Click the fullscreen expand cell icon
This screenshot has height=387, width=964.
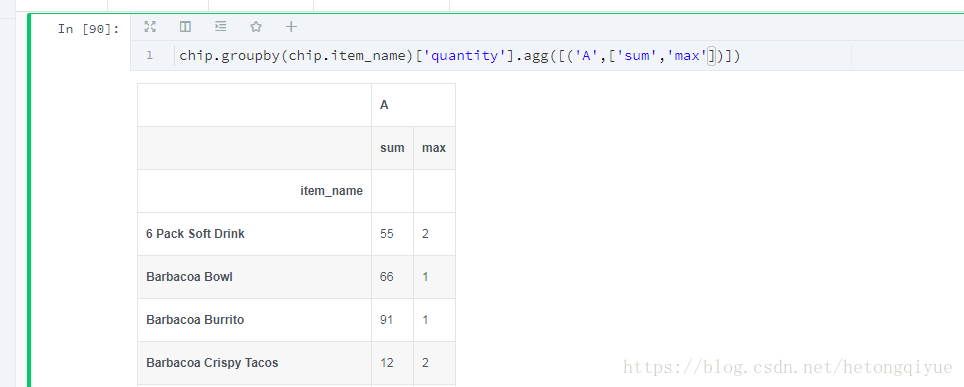(x=150, y=26)
